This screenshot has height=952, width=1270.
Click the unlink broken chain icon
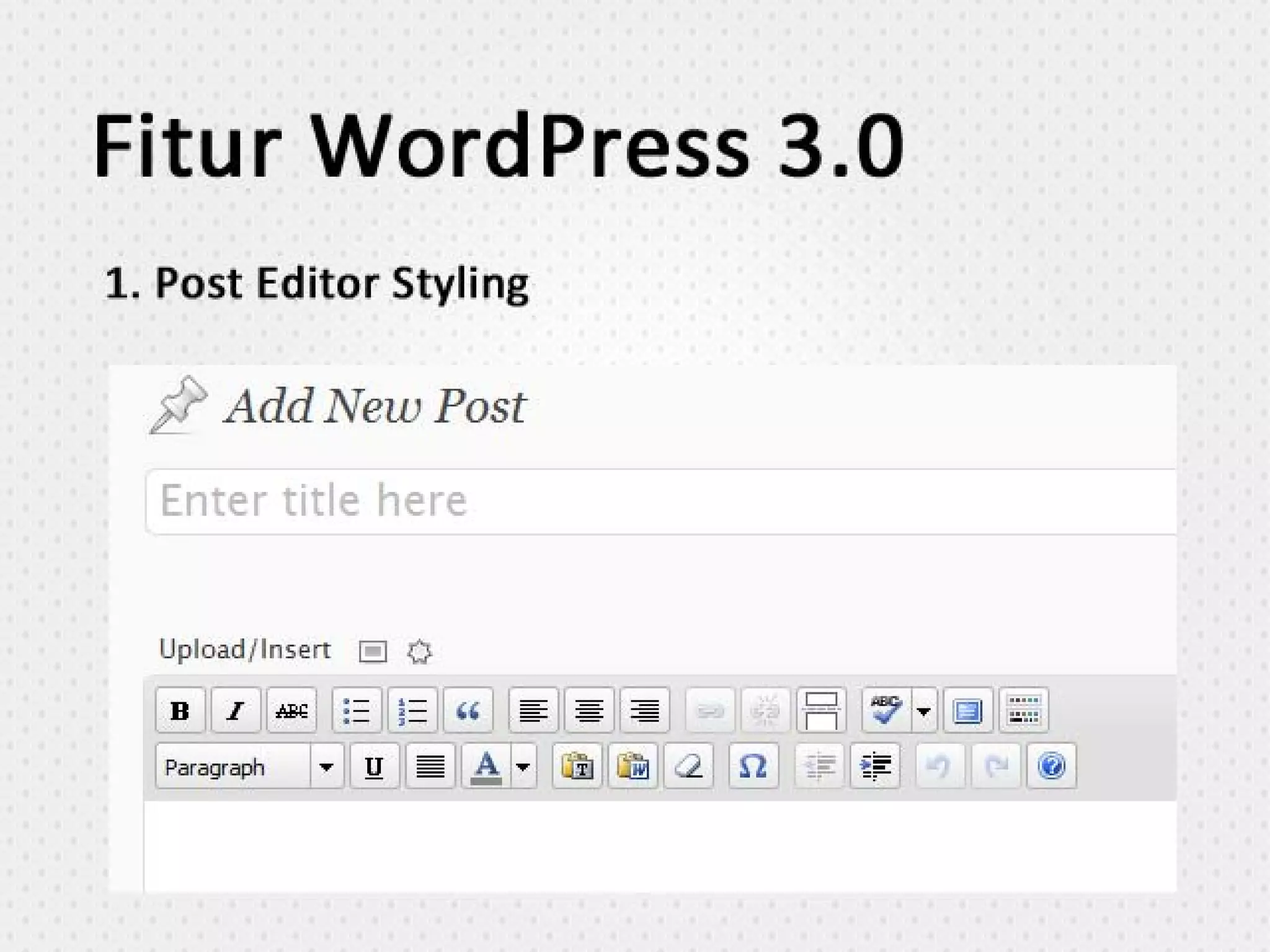point(766,710)
